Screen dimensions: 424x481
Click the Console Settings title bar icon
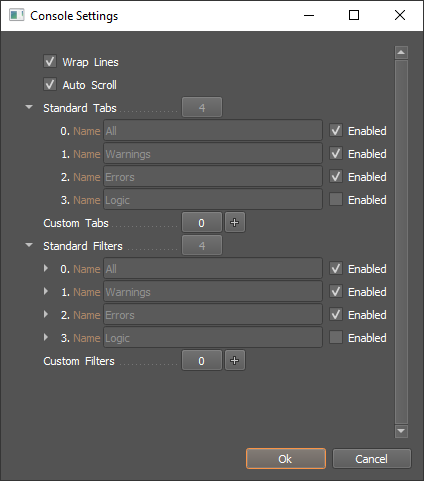pos(16,15)
